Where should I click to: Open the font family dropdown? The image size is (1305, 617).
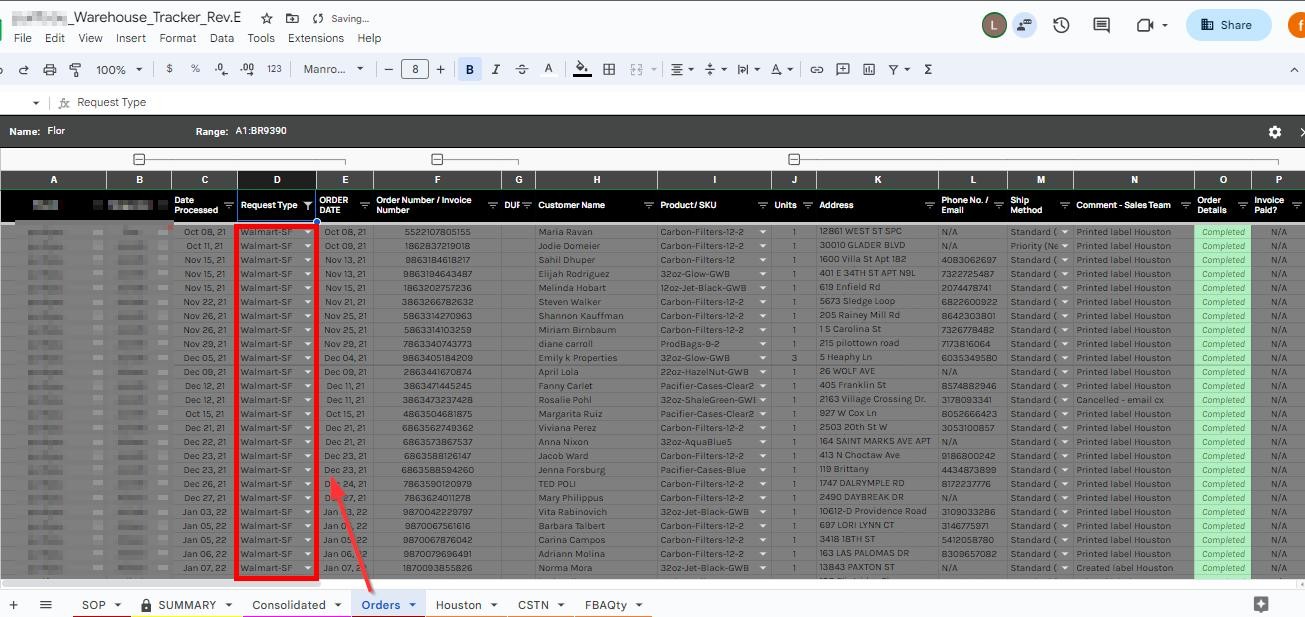(334, 70)
